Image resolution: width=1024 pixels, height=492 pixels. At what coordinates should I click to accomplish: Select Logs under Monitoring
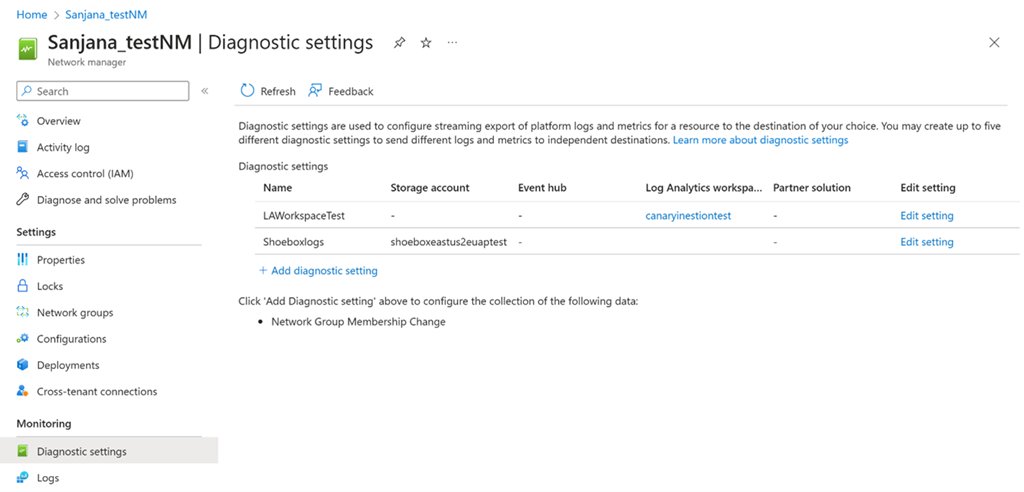(48, 478)
